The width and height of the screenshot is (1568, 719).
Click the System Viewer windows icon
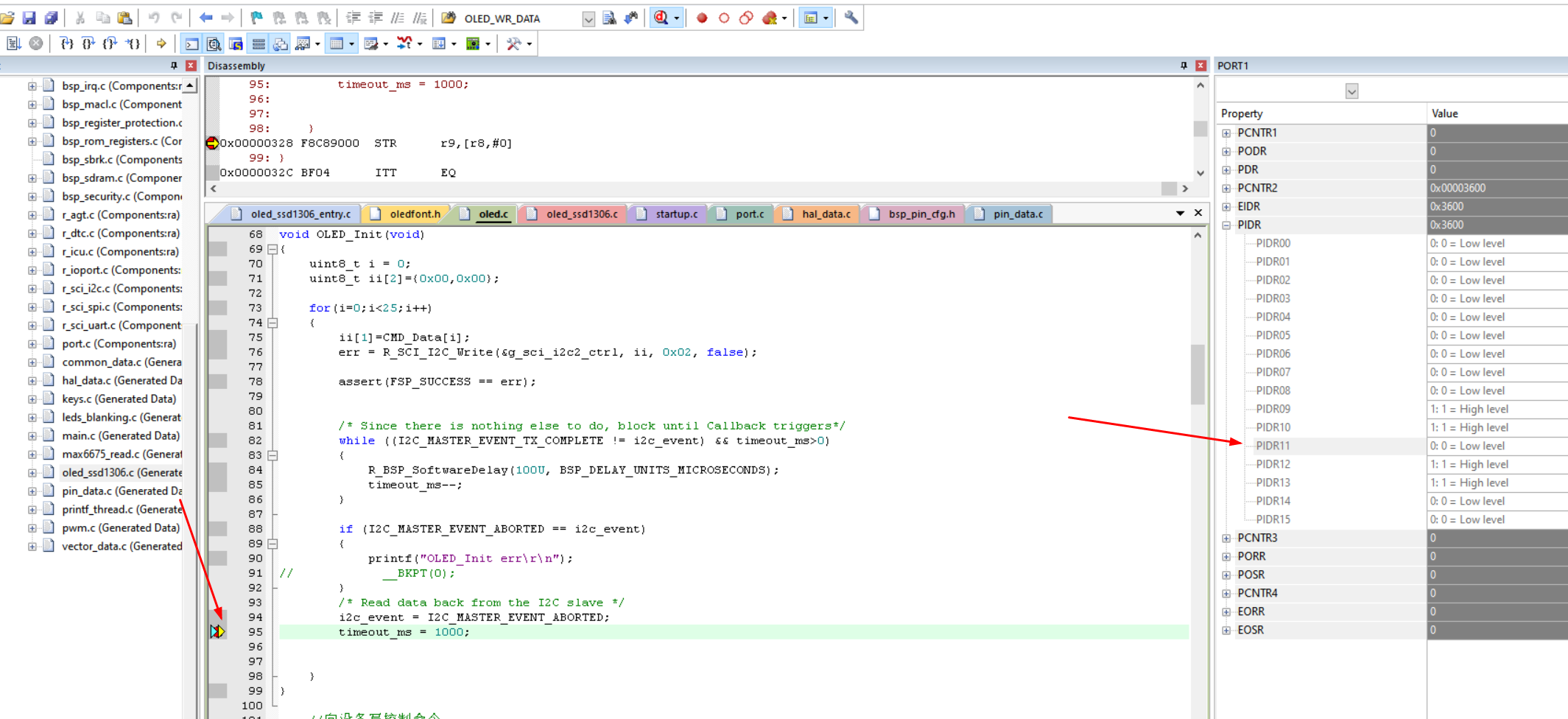(x=473, y=43)
